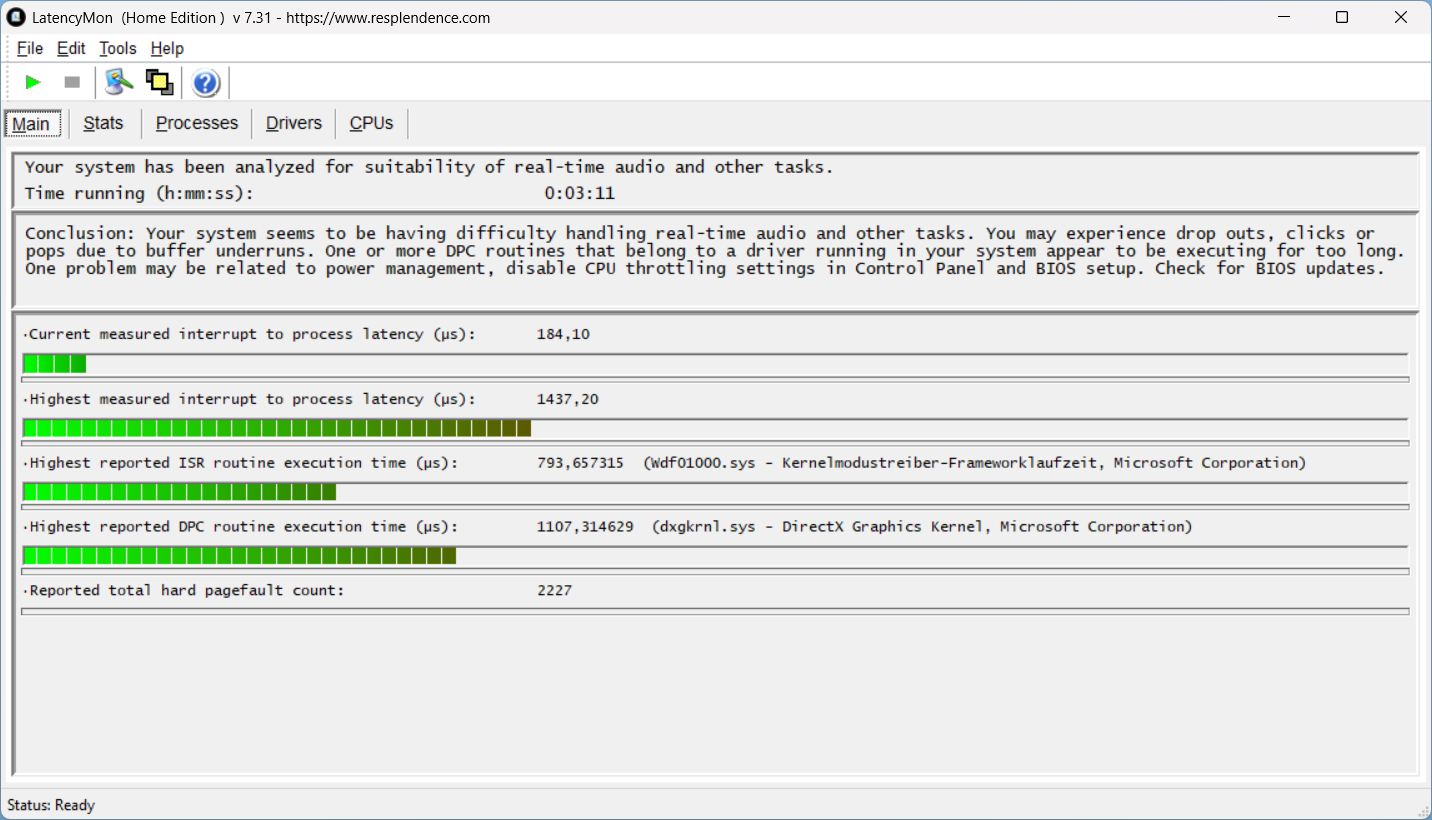The image size is (1432, 820).
Task: Click the 'Reported total hard pagefault count' label
Action: click(x=186, y=590)
